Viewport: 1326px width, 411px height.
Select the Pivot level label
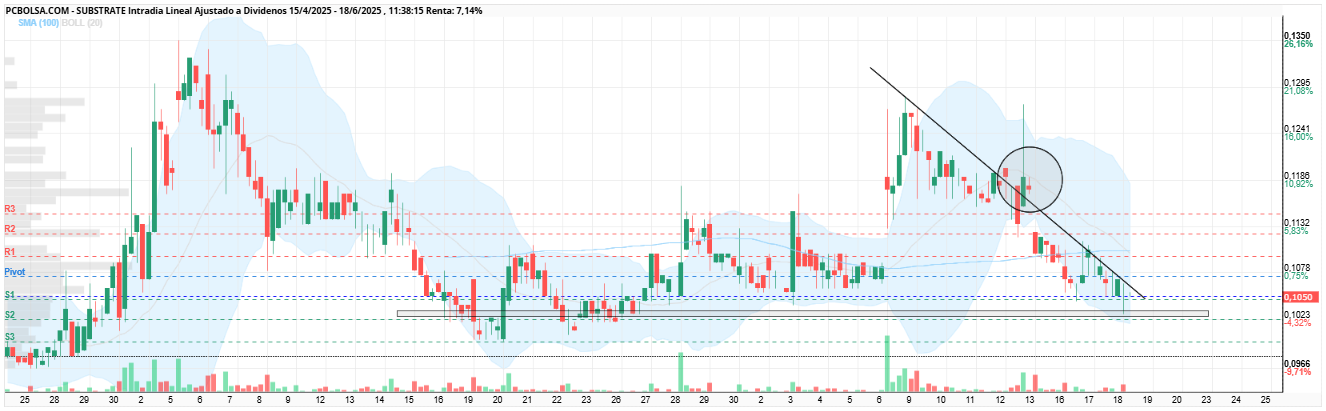14,272
